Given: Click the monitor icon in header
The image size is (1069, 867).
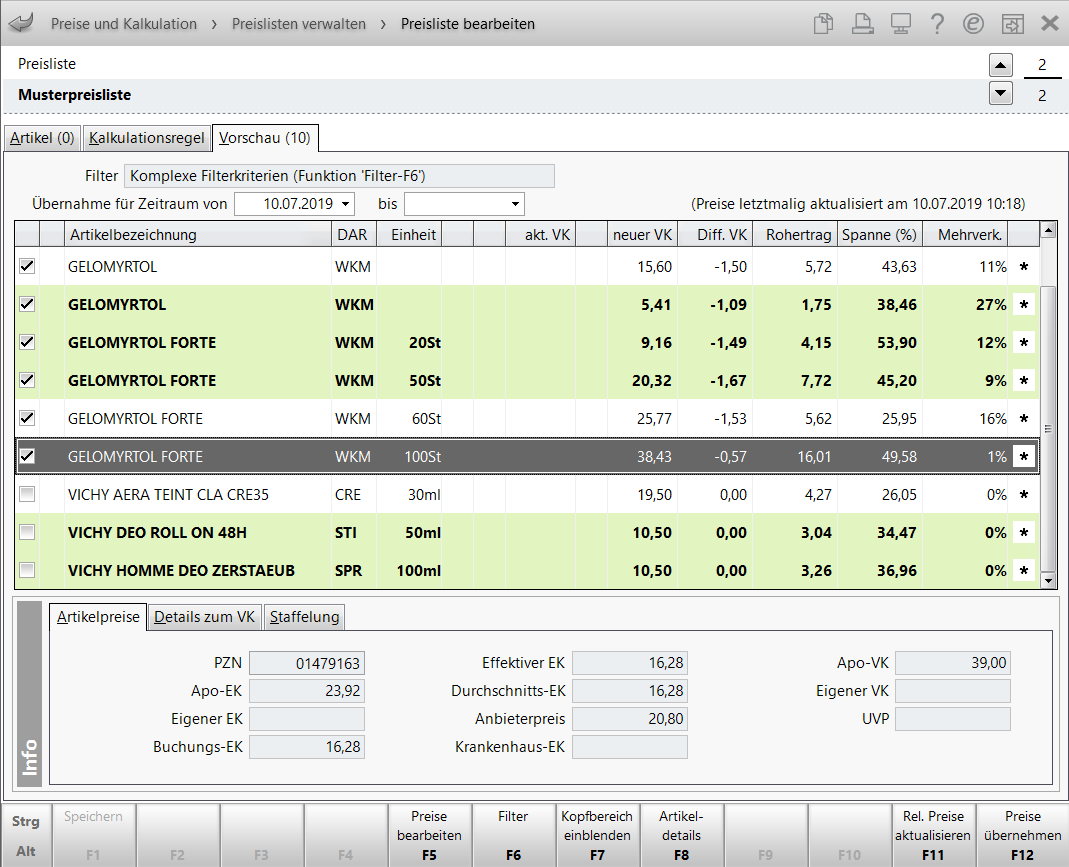Looking at the screenshot, I should click(901, 24).
